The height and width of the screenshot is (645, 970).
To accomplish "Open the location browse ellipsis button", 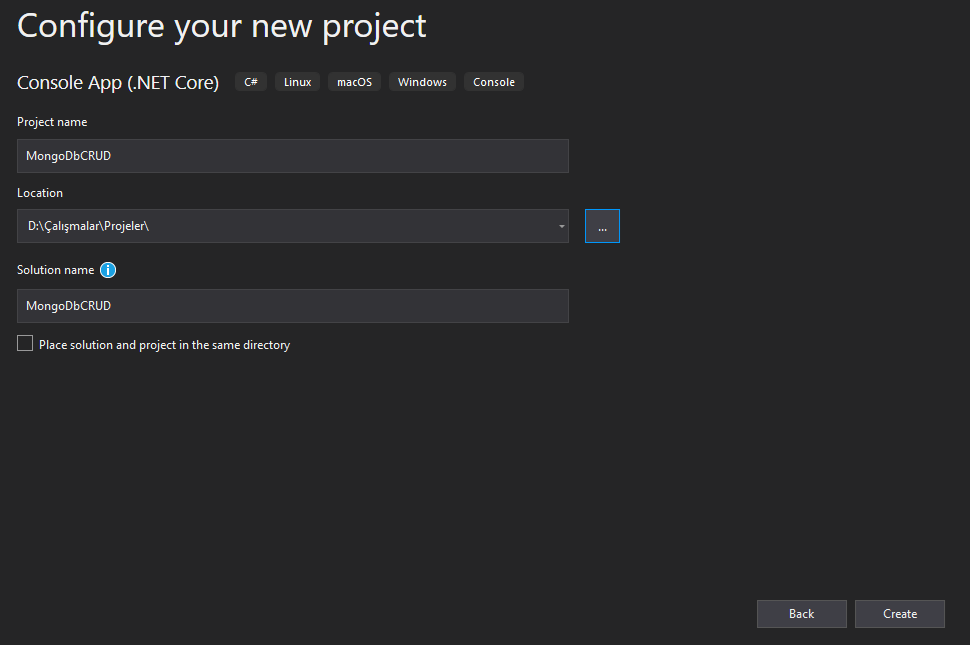I will pyautogui.click(x=602, y=226).
